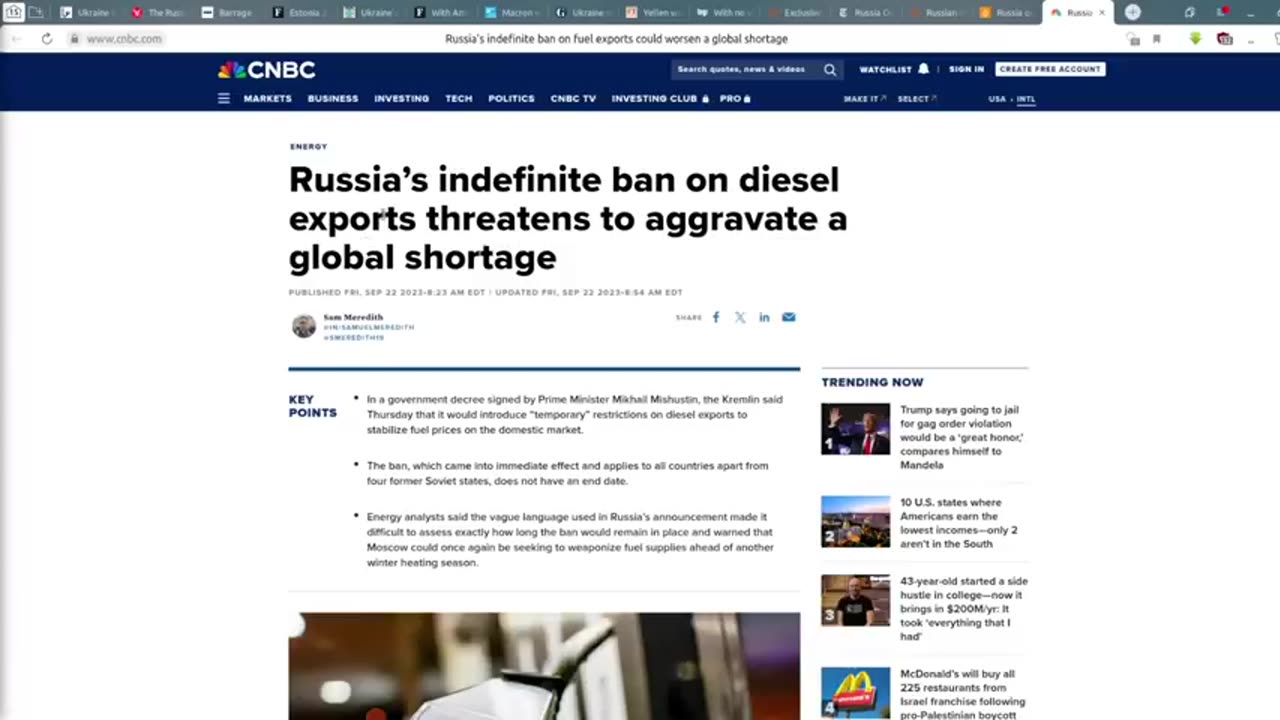Click the Sign In link
This screenshot has width=1280, height=720.
(x=967, y=70)
